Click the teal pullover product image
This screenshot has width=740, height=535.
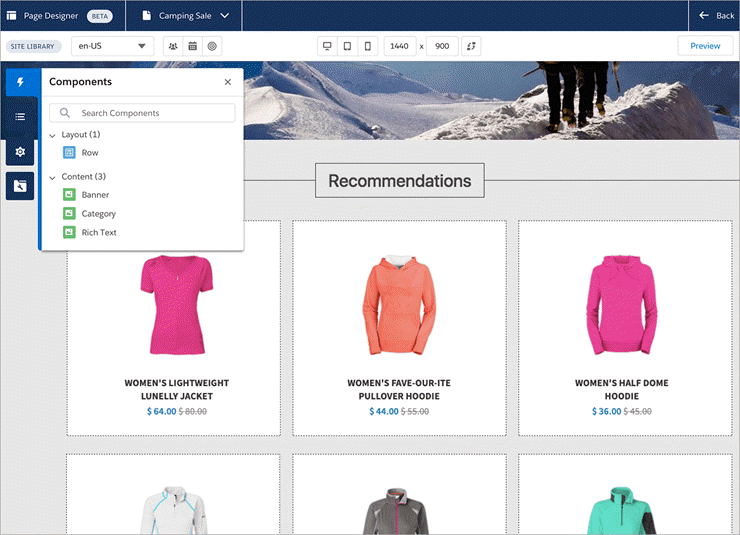pos(622,510)
